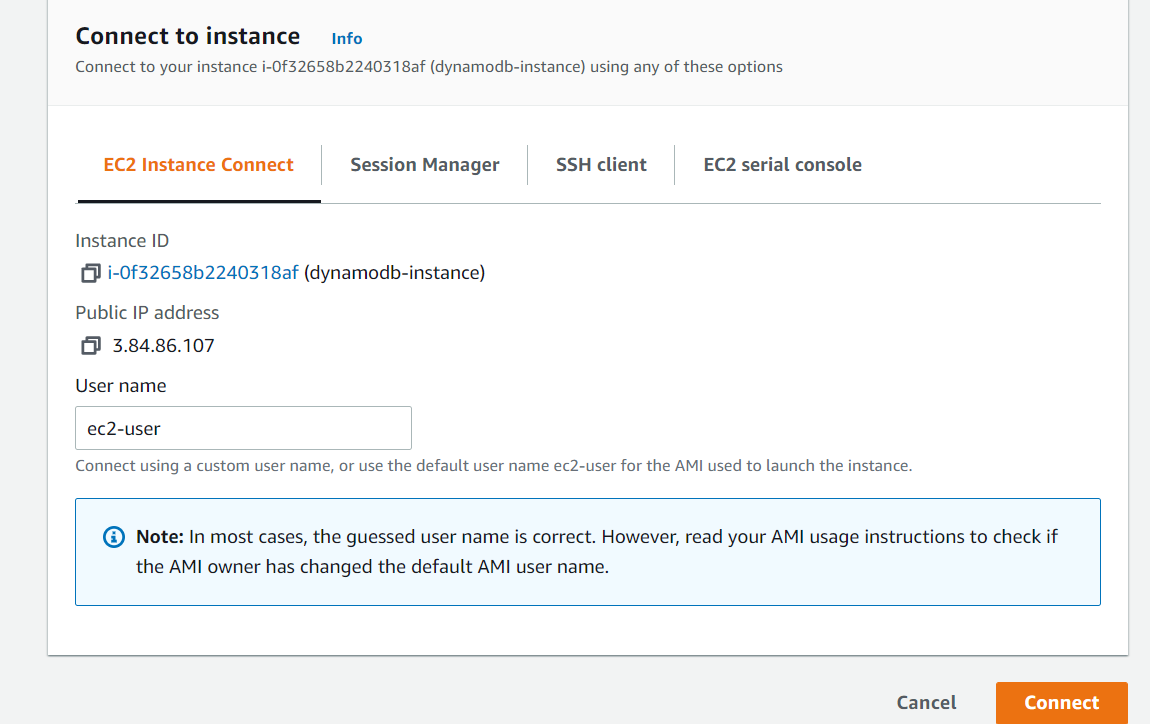Click the info circle icon in the note
Viewport: 1150px width, 724px height.
(113, 537)
